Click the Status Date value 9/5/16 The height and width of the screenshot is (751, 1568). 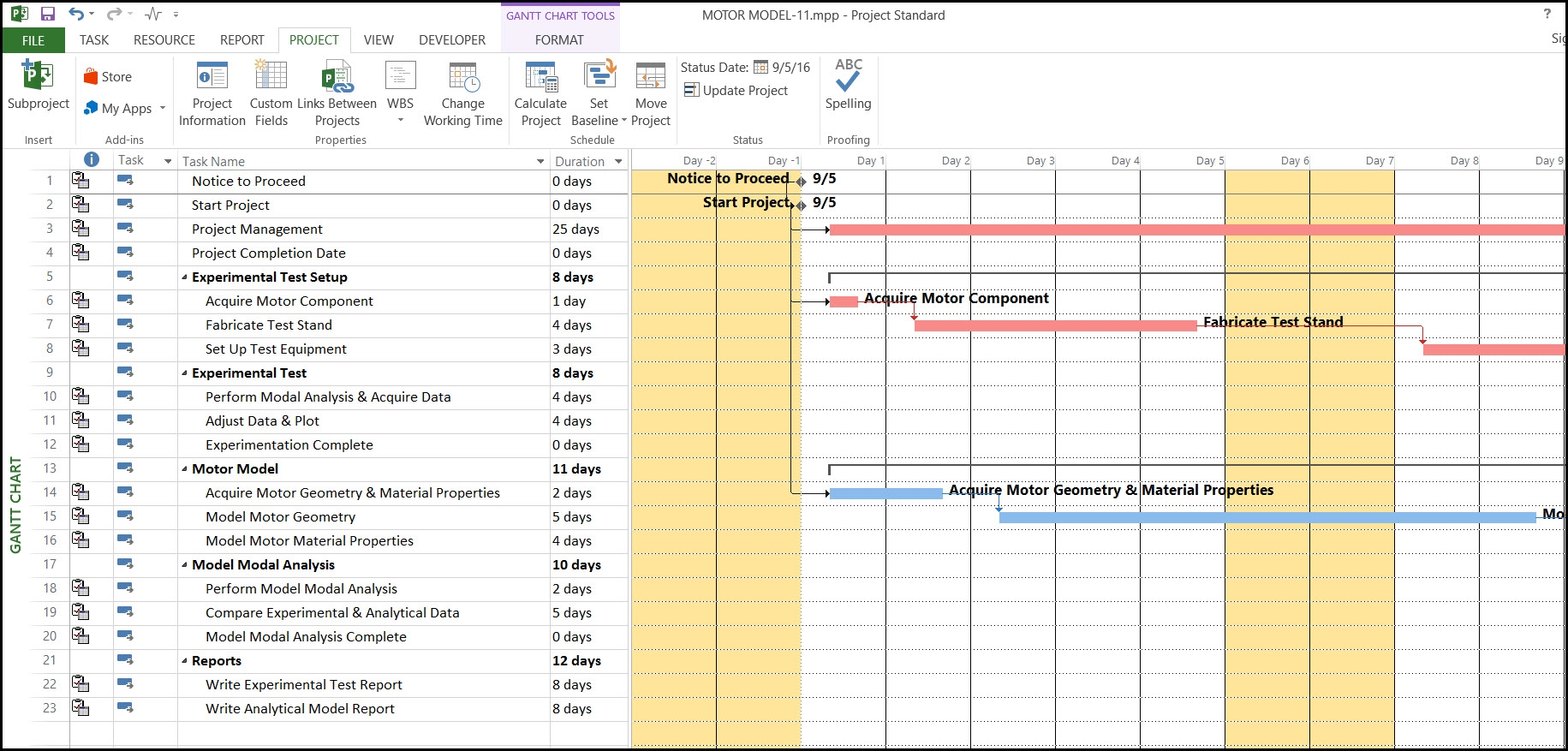(x=790, y=68)
